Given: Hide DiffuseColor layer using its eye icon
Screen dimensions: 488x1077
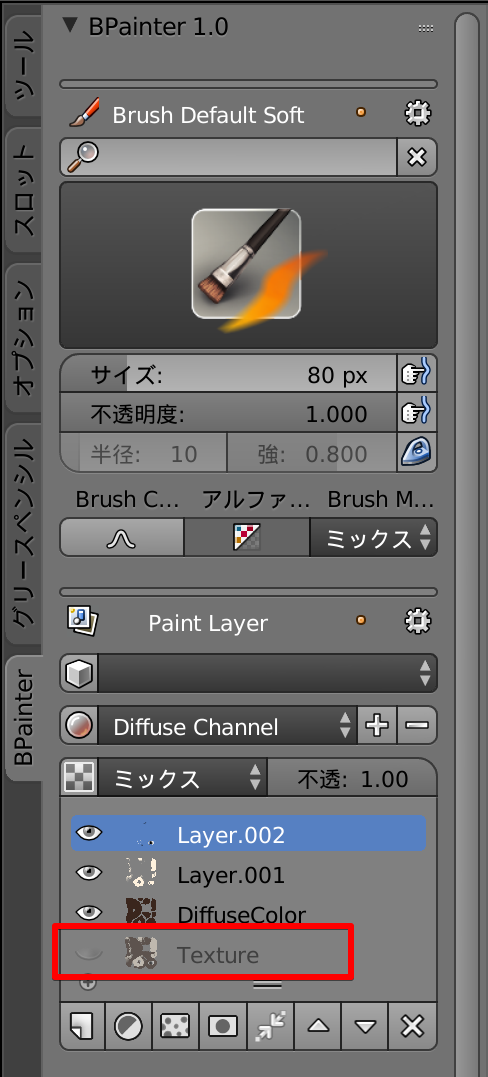Looking at the screenshot, I should (88, 914).
